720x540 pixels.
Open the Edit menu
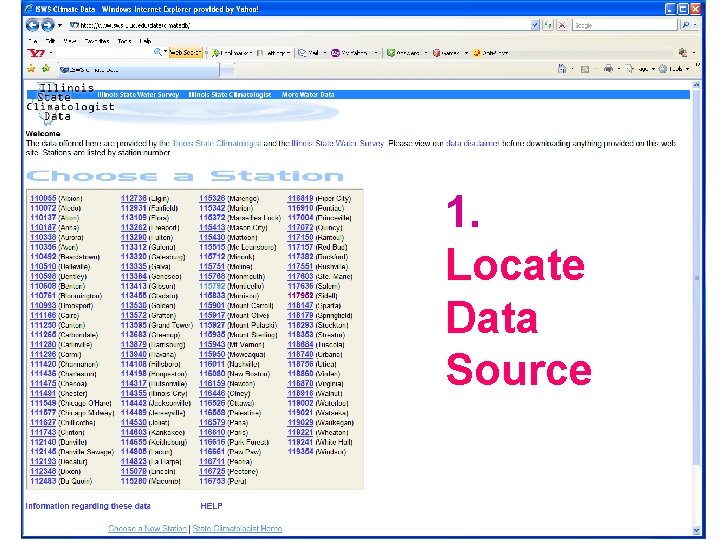tap(51, 41)
